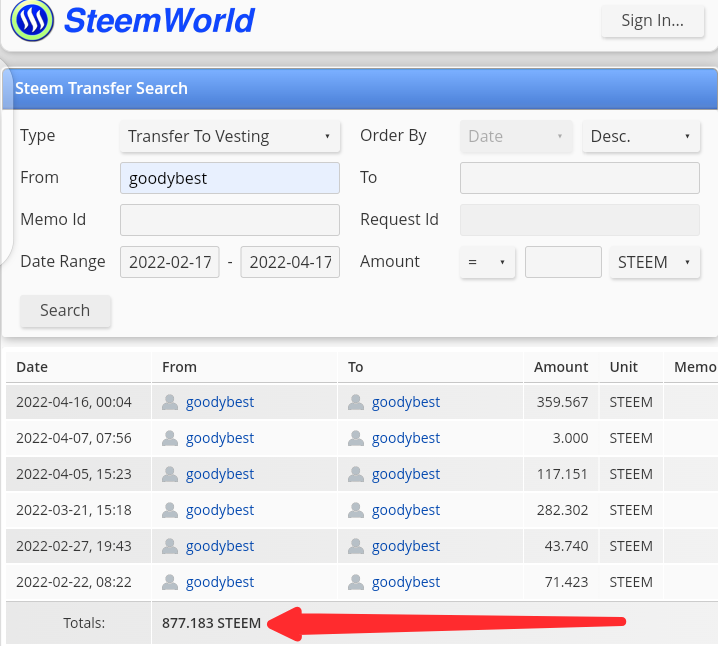This screenshot has width=718, height=646.
Task: Select the amount value 117.151
Action: pos(562,474)
